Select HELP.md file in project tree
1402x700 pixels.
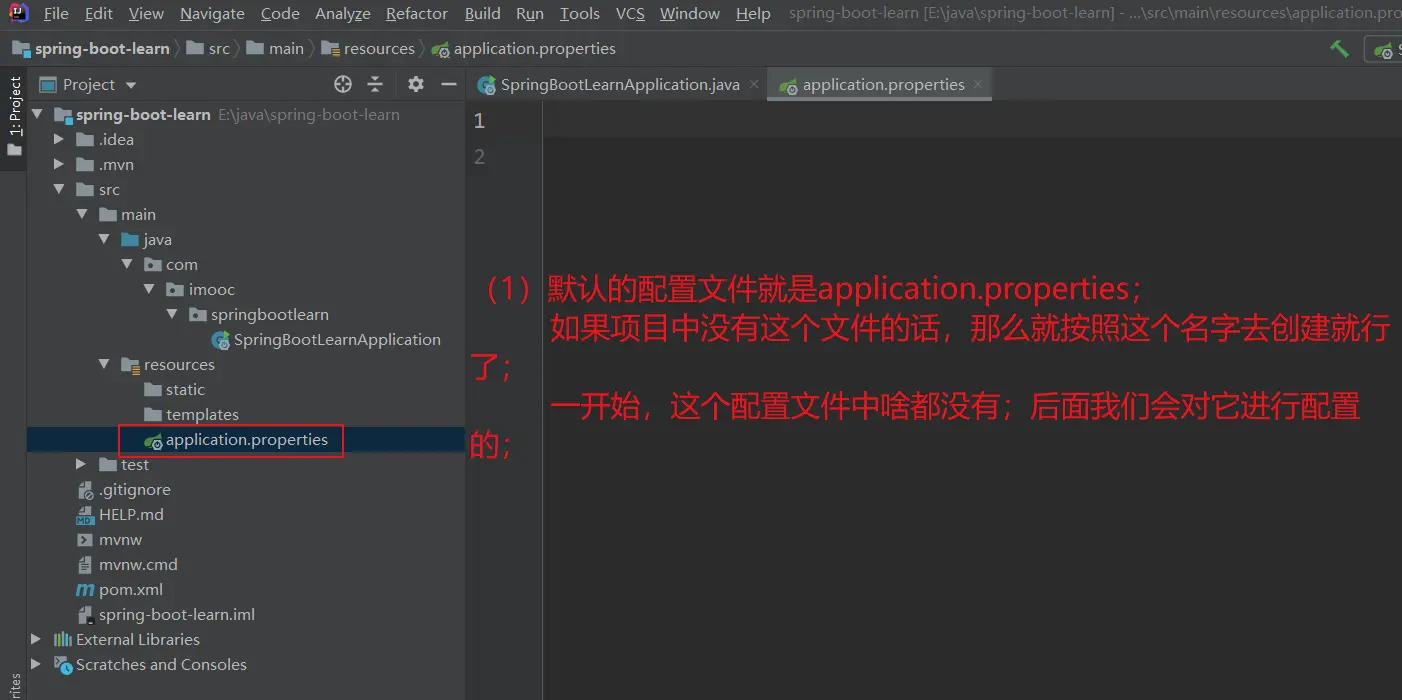[131, 515]
